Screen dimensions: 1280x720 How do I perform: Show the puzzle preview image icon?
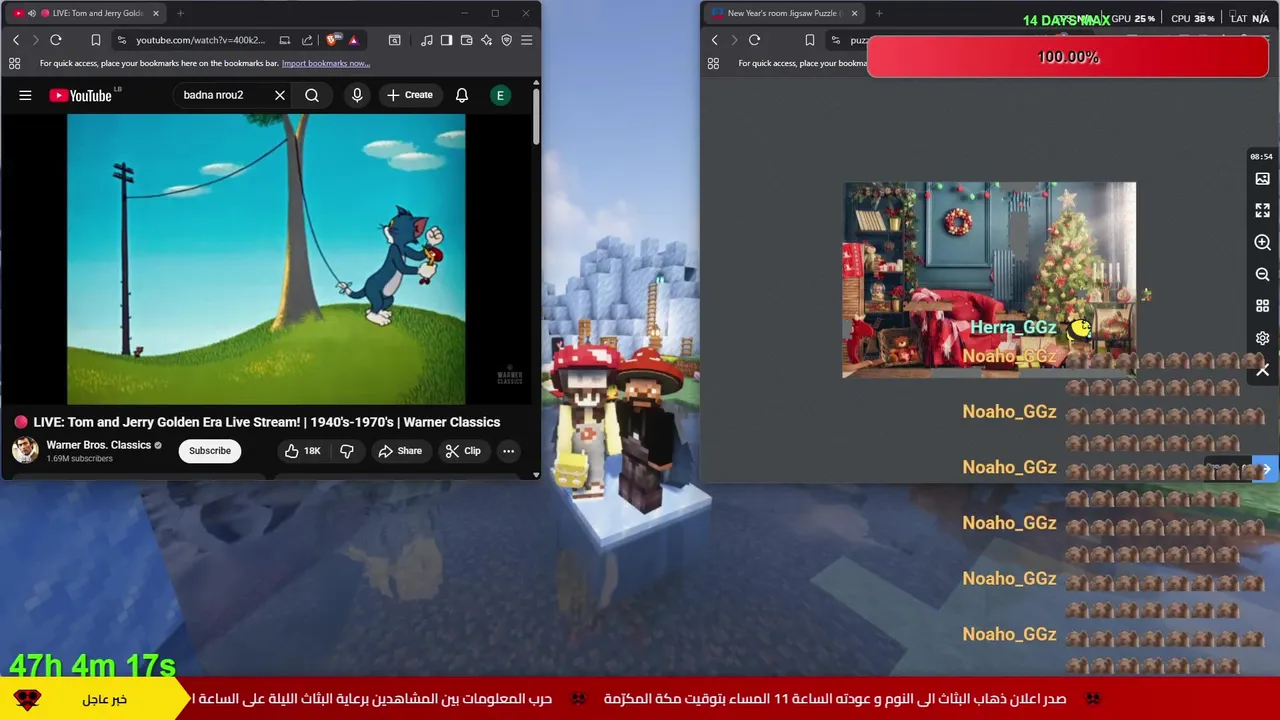coord(1262,178)
